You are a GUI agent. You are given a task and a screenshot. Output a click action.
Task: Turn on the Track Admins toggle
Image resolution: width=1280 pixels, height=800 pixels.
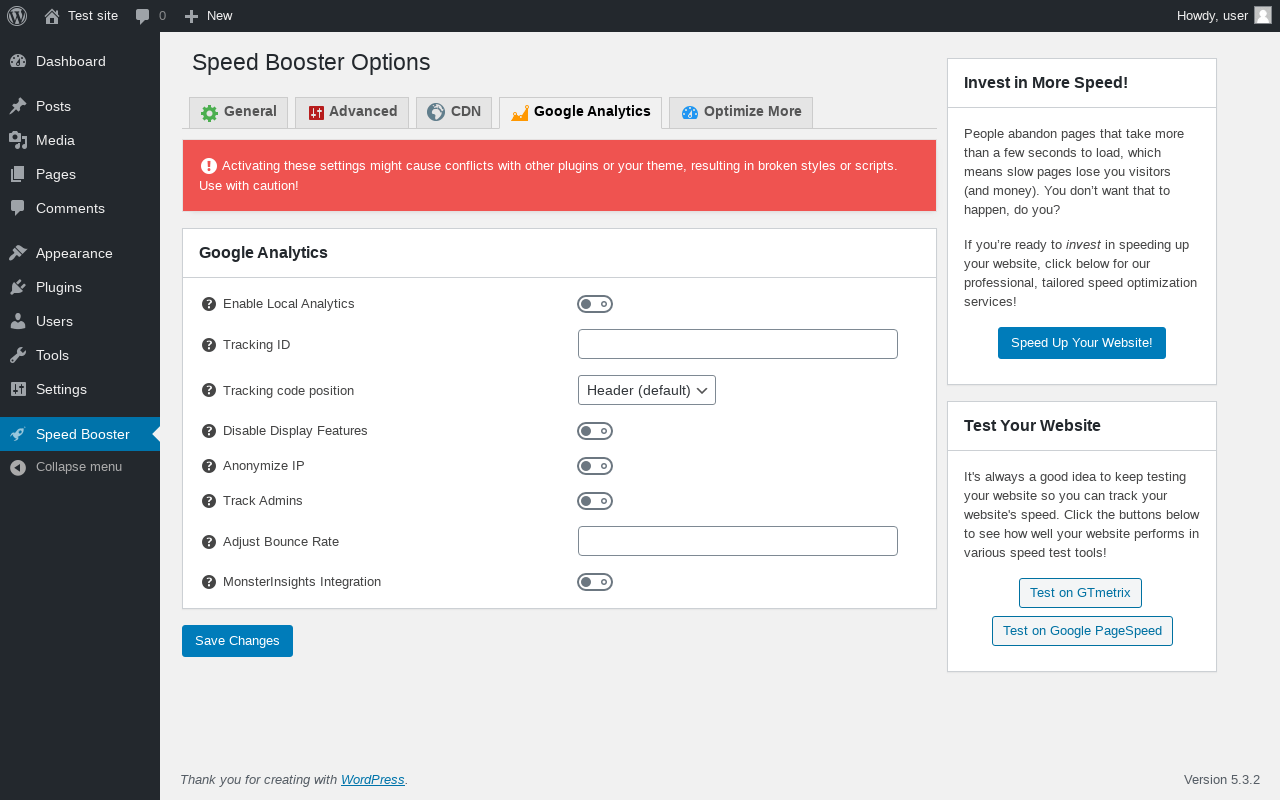click(595, 501)
